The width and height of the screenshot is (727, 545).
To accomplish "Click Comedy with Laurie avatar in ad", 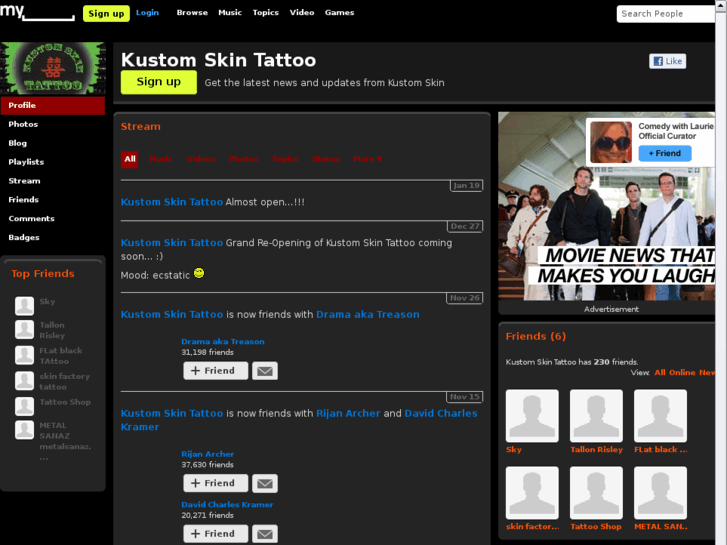I will (x=611, y=142).
